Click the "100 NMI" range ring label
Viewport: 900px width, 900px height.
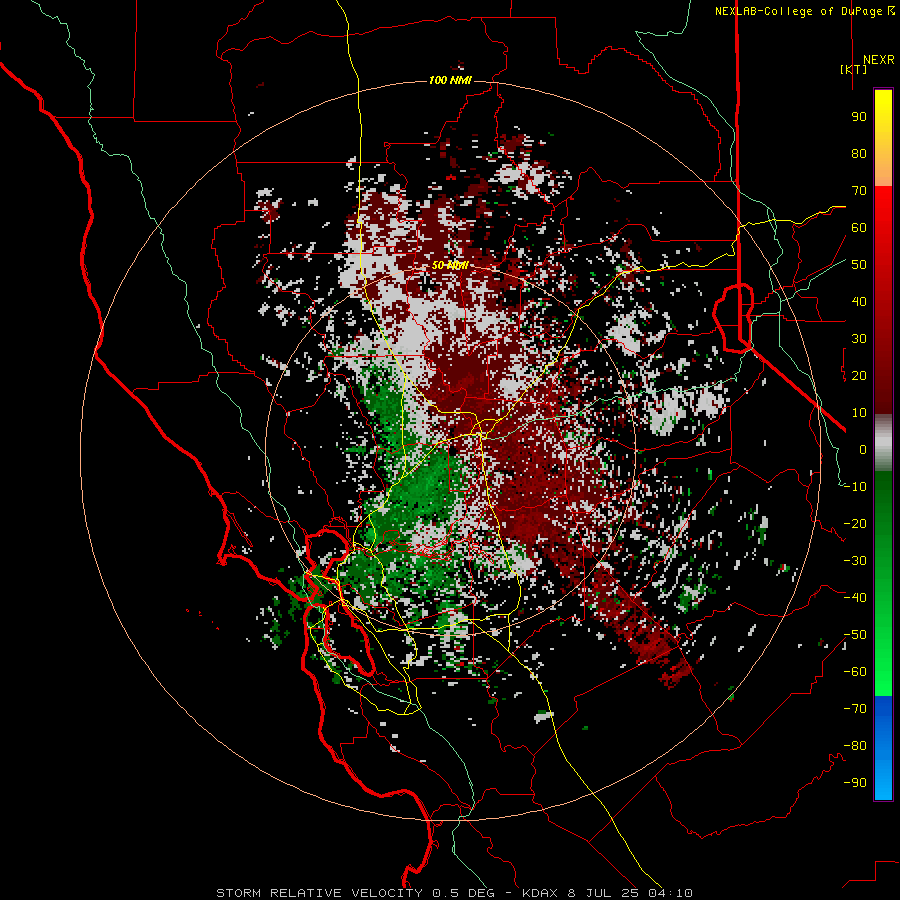(x=450, y=80)
